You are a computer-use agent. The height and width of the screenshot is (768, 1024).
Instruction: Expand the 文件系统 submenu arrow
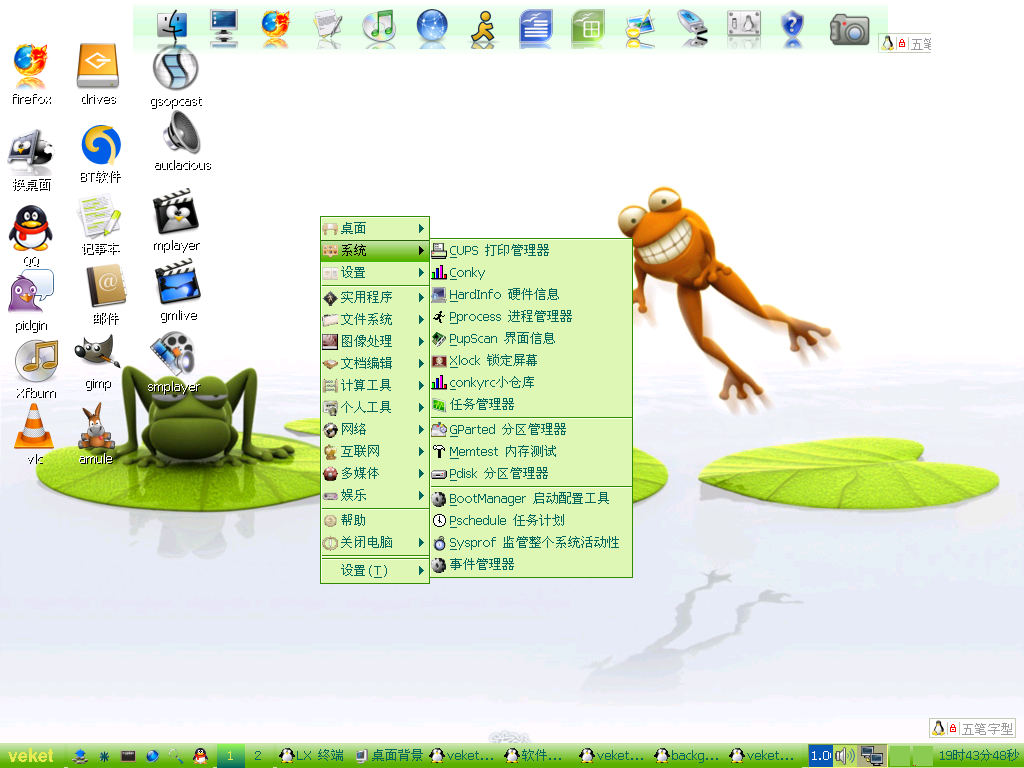[421, 319]
